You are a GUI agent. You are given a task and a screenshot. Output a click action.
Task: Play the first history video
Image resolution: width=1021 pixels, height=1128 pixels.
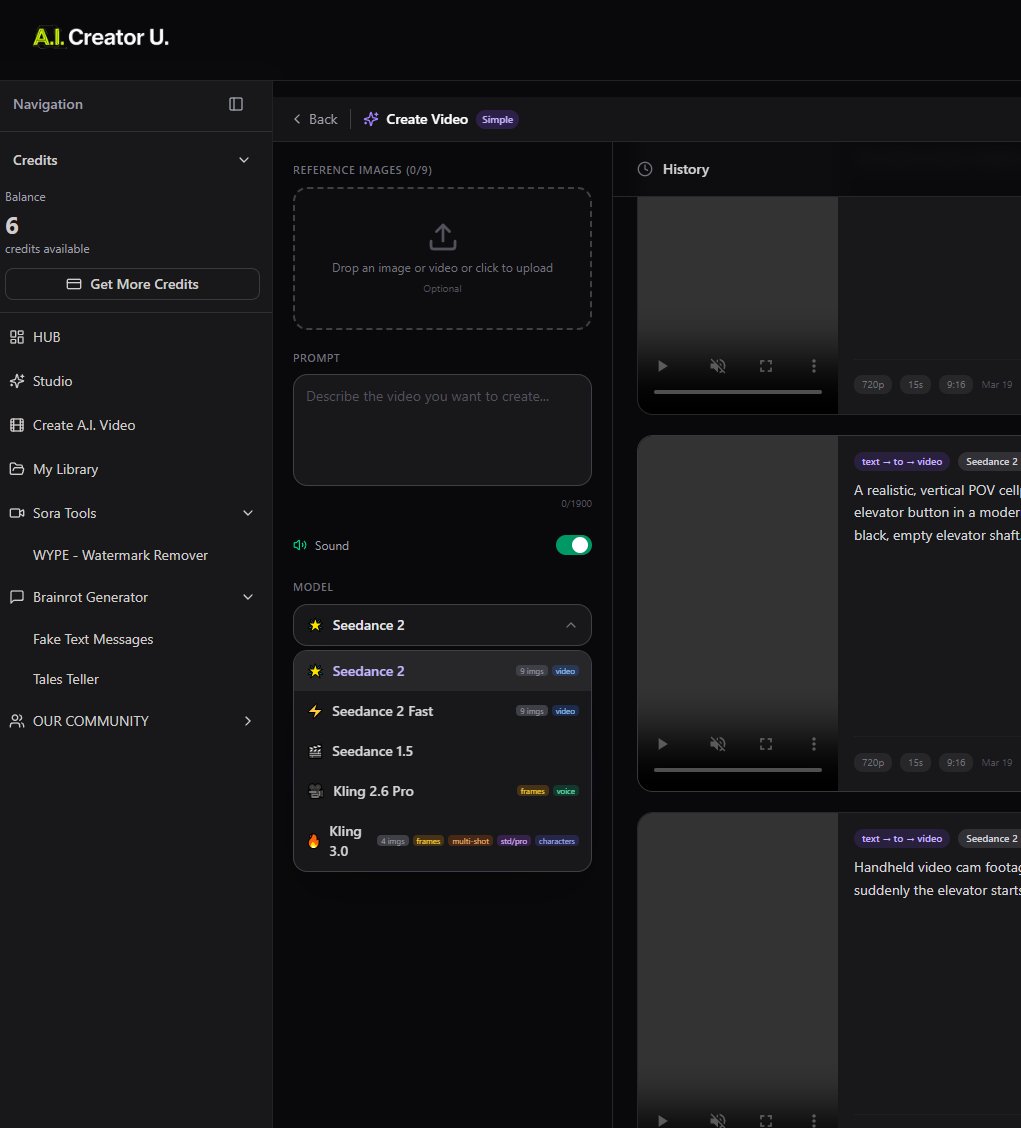[x=663, y=366]
